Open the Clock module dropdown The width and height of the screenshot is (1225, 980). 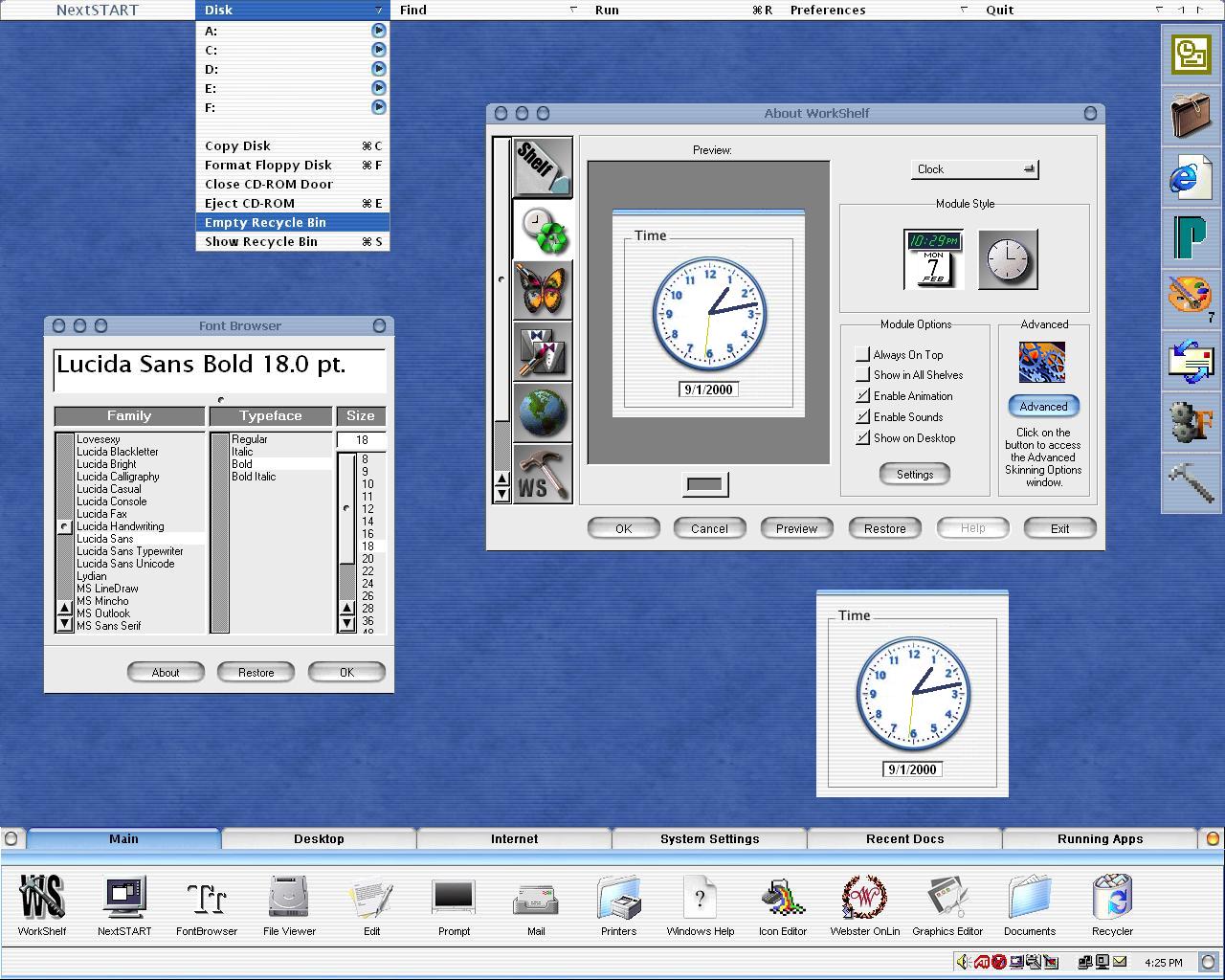(974, 169)
